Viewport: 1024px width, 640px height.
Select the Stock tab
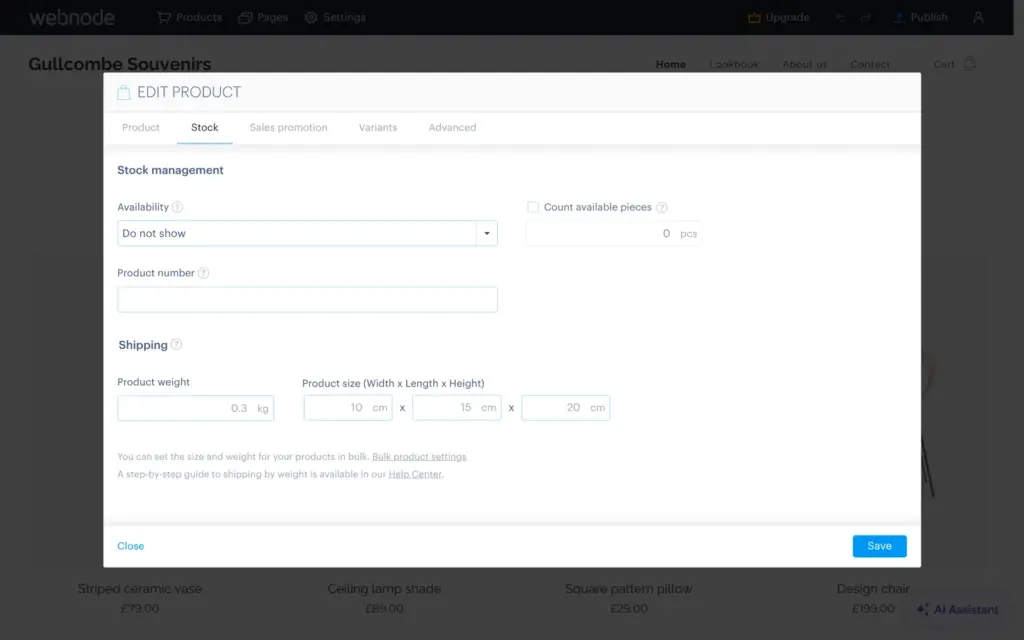click(204, 127)
